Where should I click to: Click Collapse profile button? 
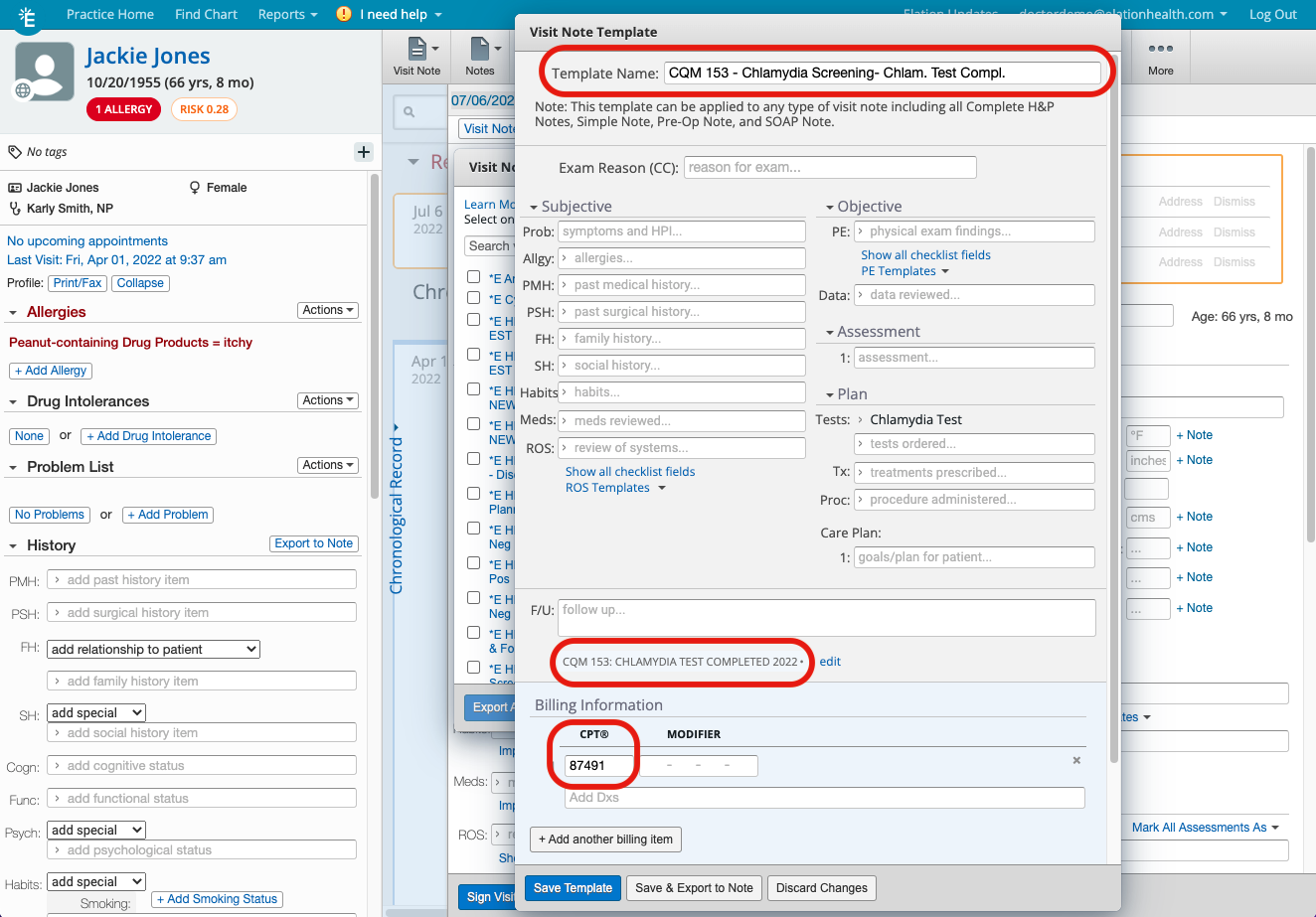140,283
